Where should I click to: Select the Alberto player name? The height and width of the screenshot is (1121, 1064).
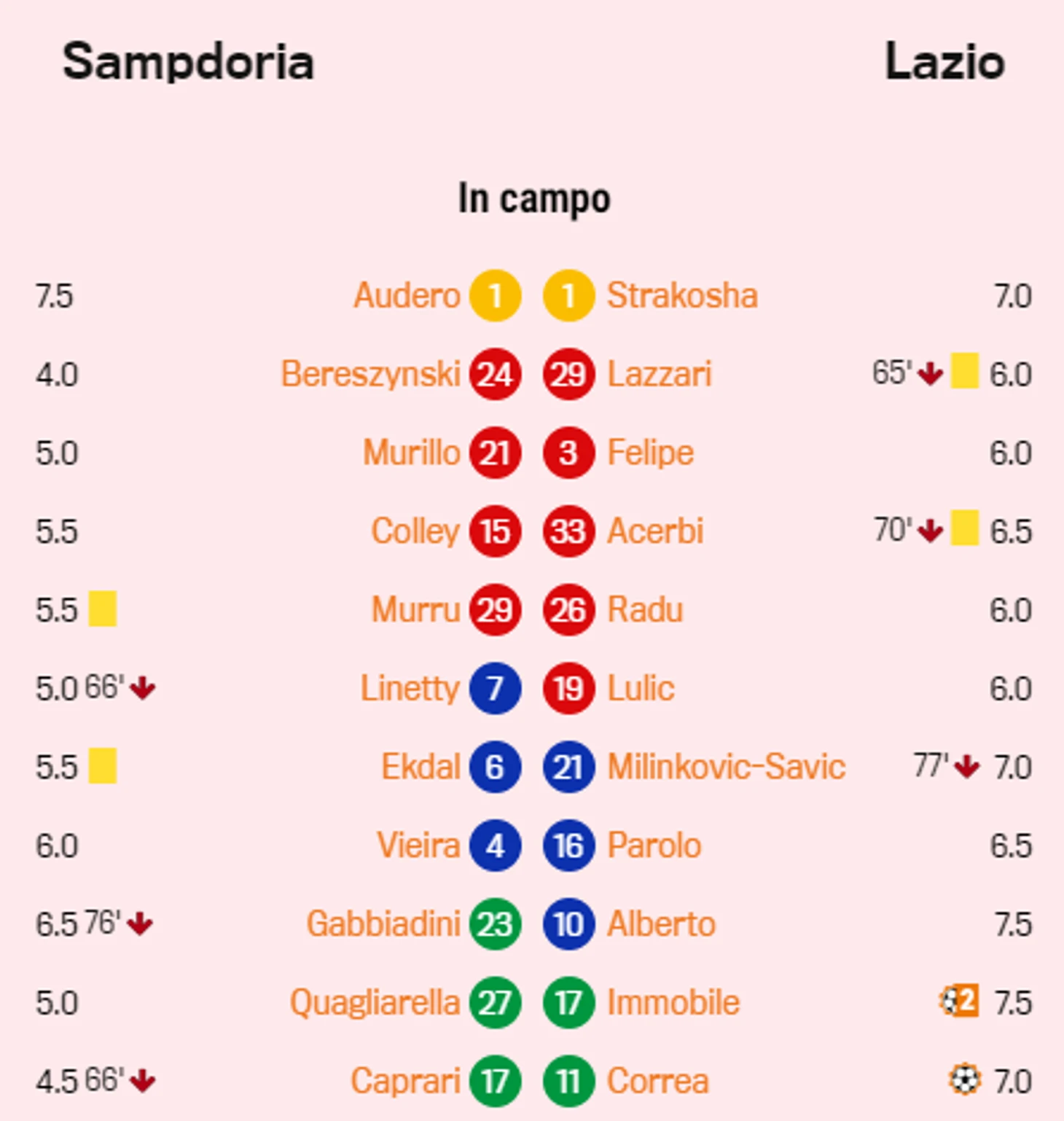661,924
